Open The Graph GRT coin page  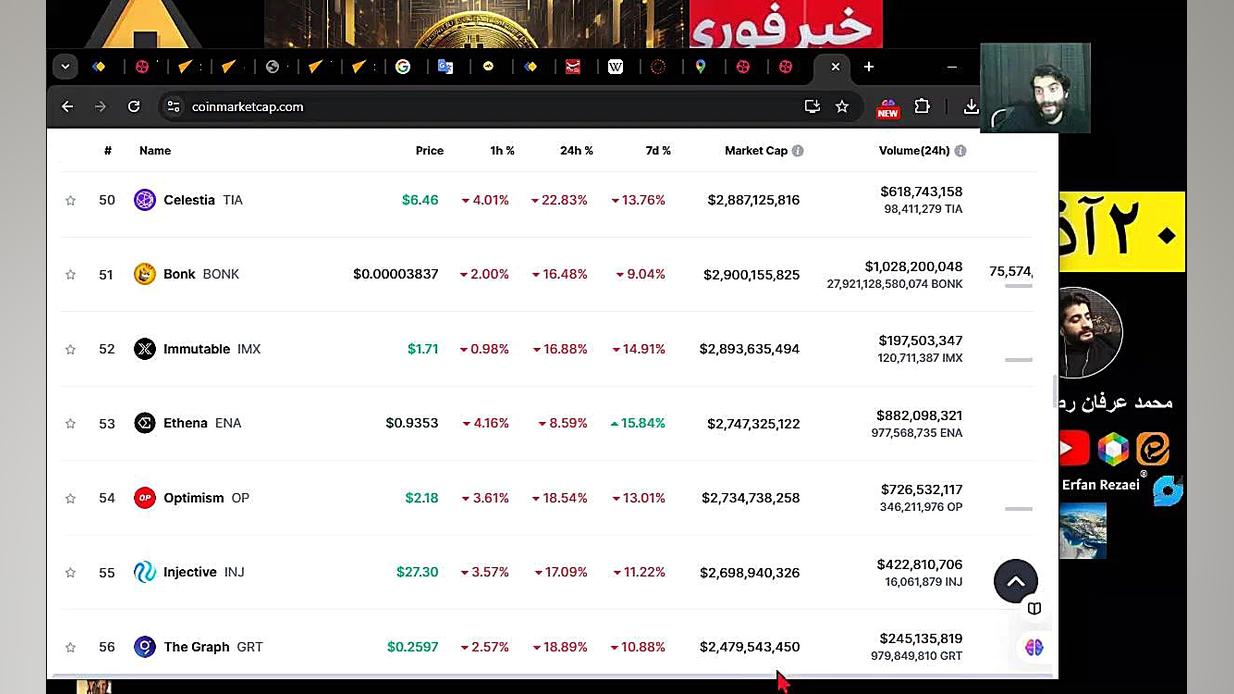click(x=213, y=647)
